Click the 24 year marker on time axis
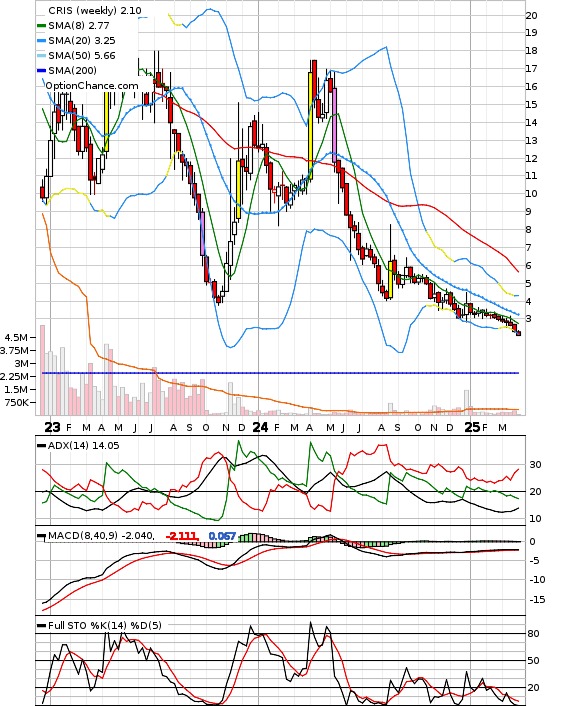Viewport: 566px width, 706px height. click(260, 427)
